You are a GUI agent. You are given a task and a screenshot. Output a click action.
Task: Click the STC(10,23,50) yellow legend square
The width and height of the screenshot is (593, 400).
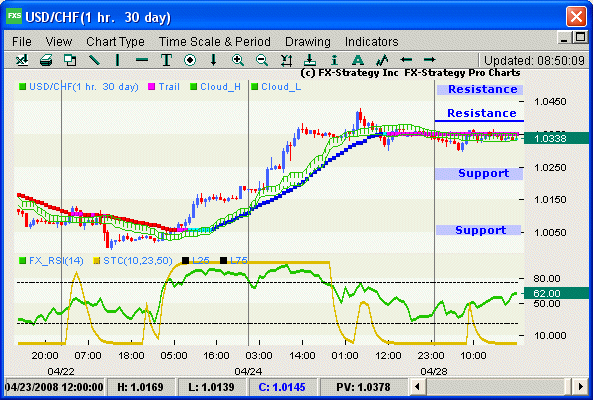[97, 260]
